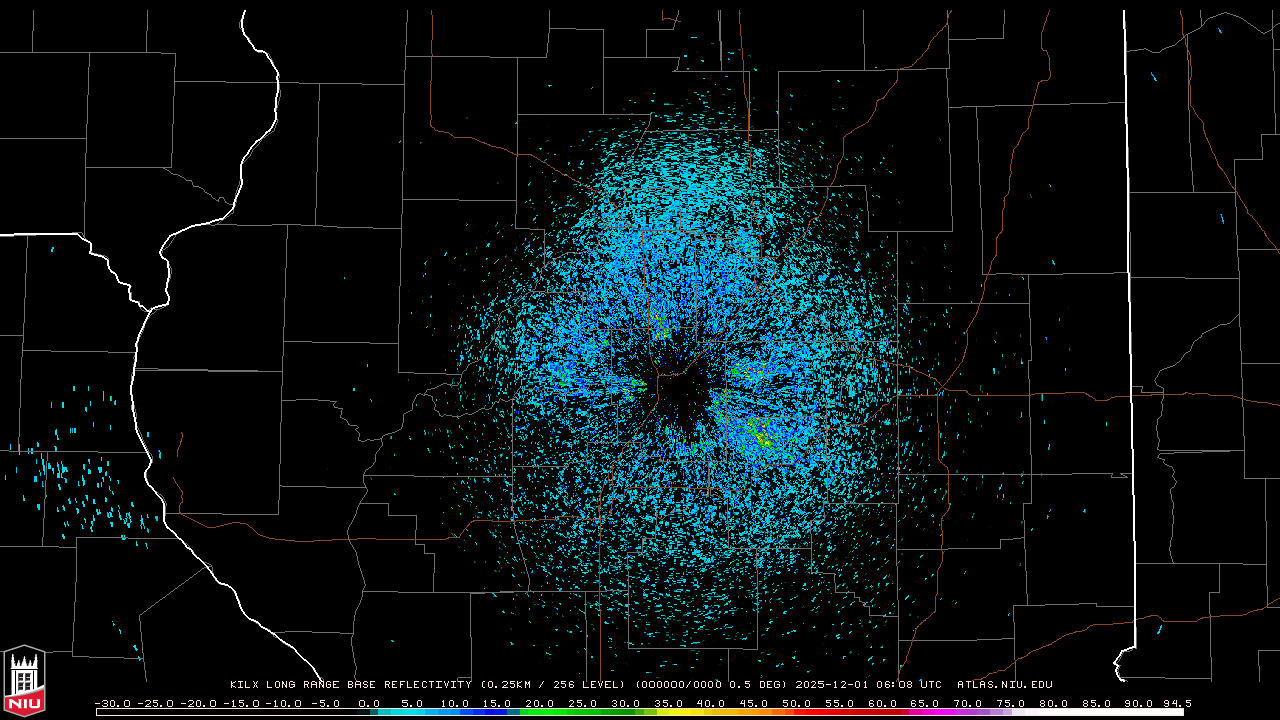Click the KILX Long Range Base Reflectivity title
The width and height of the screenshot is (1280, 720).
coord(350,685)
